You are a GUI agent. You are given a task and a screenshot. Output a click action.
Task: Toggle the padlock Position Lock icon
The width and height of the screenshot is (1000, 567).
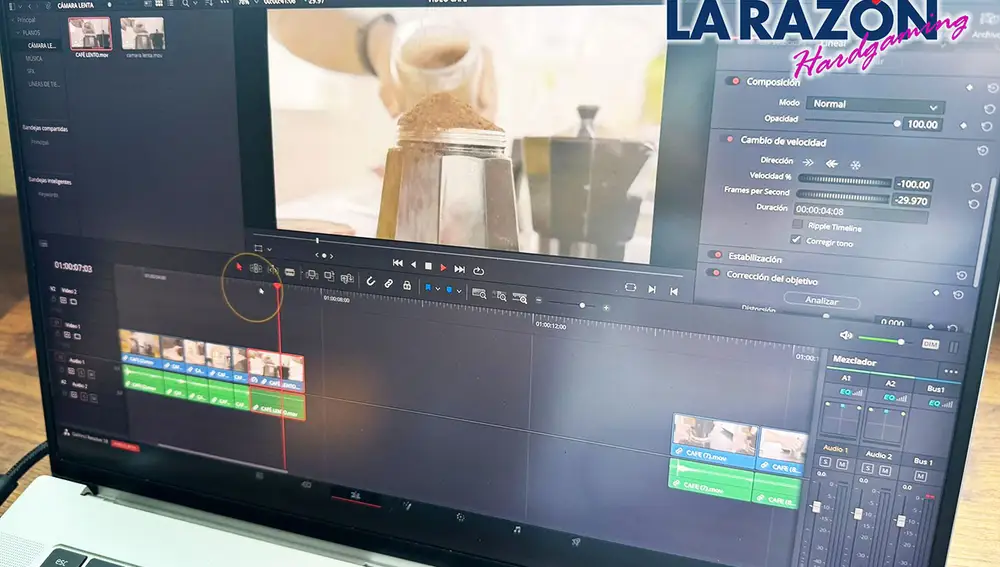(x=407, y=285)
